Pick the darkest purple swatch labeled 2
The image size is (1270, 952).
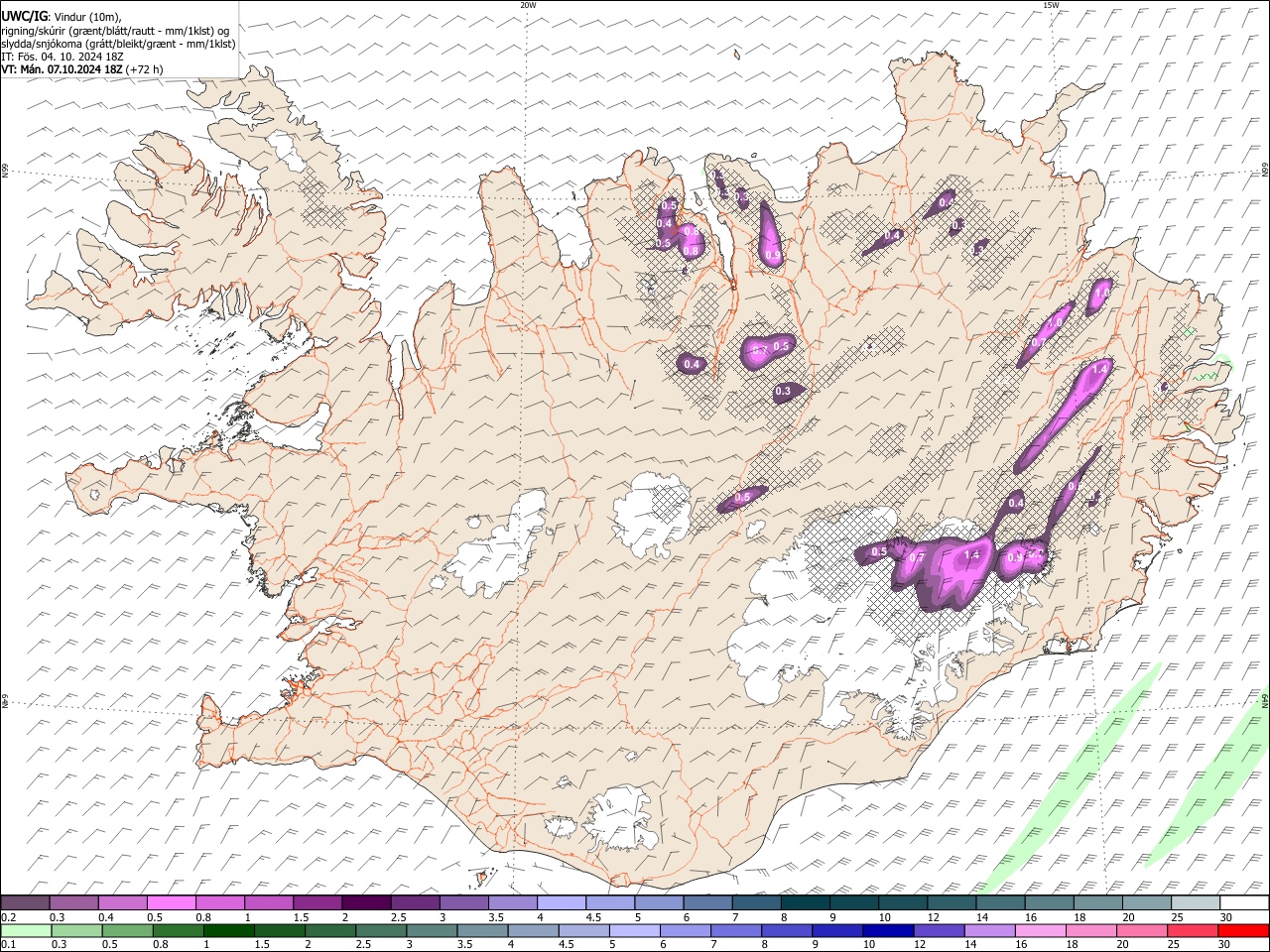pyautogui.click(x=365, y=902)
